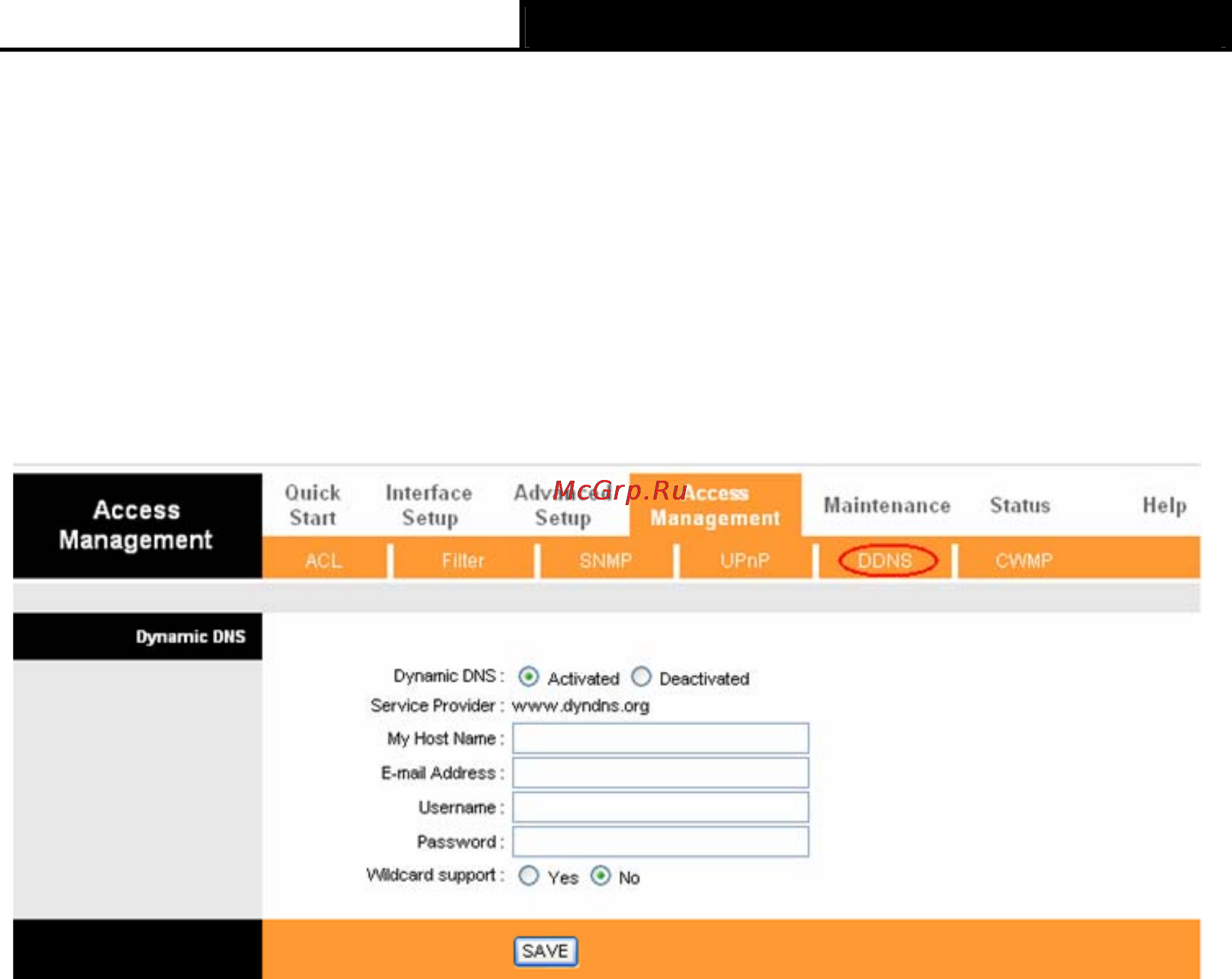
Task: Choose No for Wildcard support
Action: 600,876
